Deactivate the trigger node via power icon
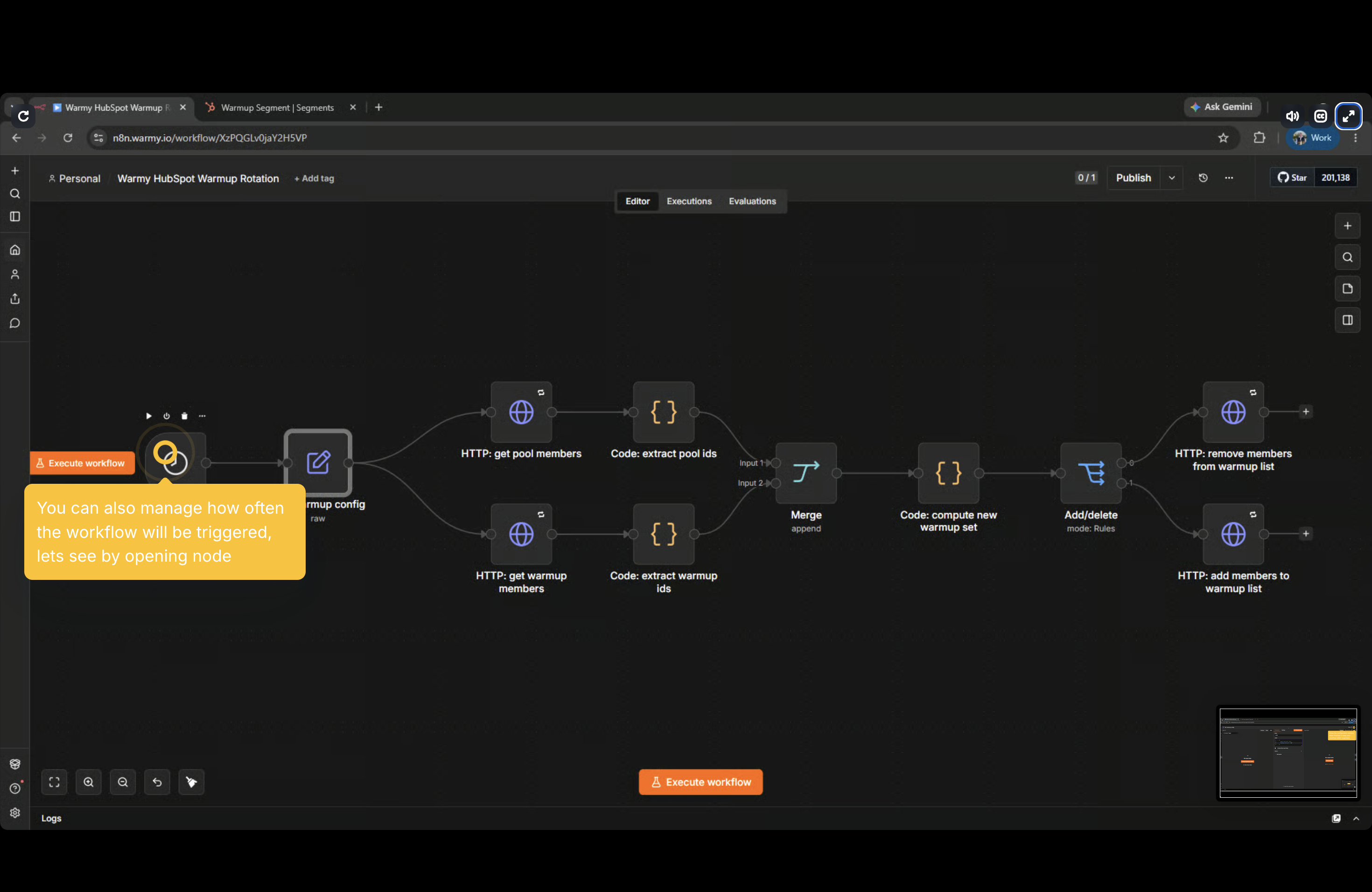Screen dimensions: 1372x892 pyautogui.click(x=167, y=416)
